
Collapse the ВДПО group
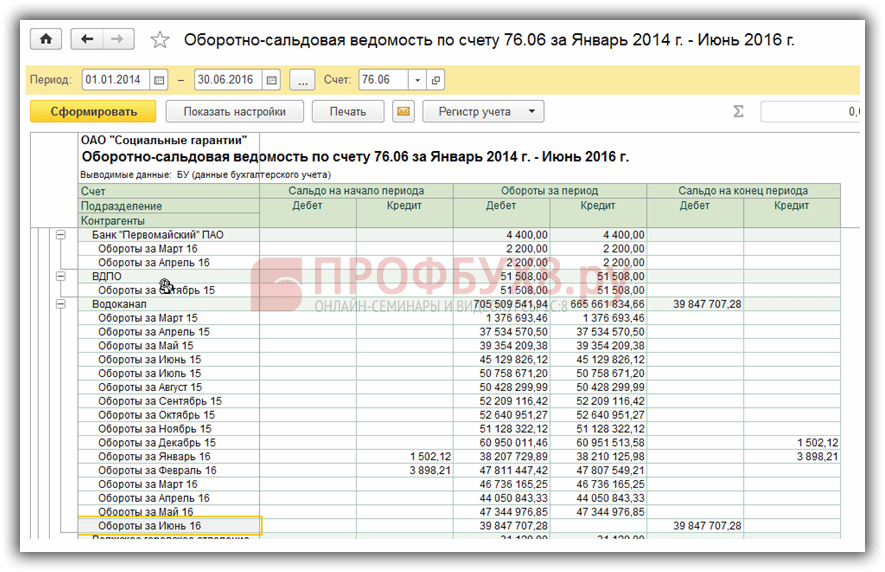pyautogui.click(x=59, y=276)
